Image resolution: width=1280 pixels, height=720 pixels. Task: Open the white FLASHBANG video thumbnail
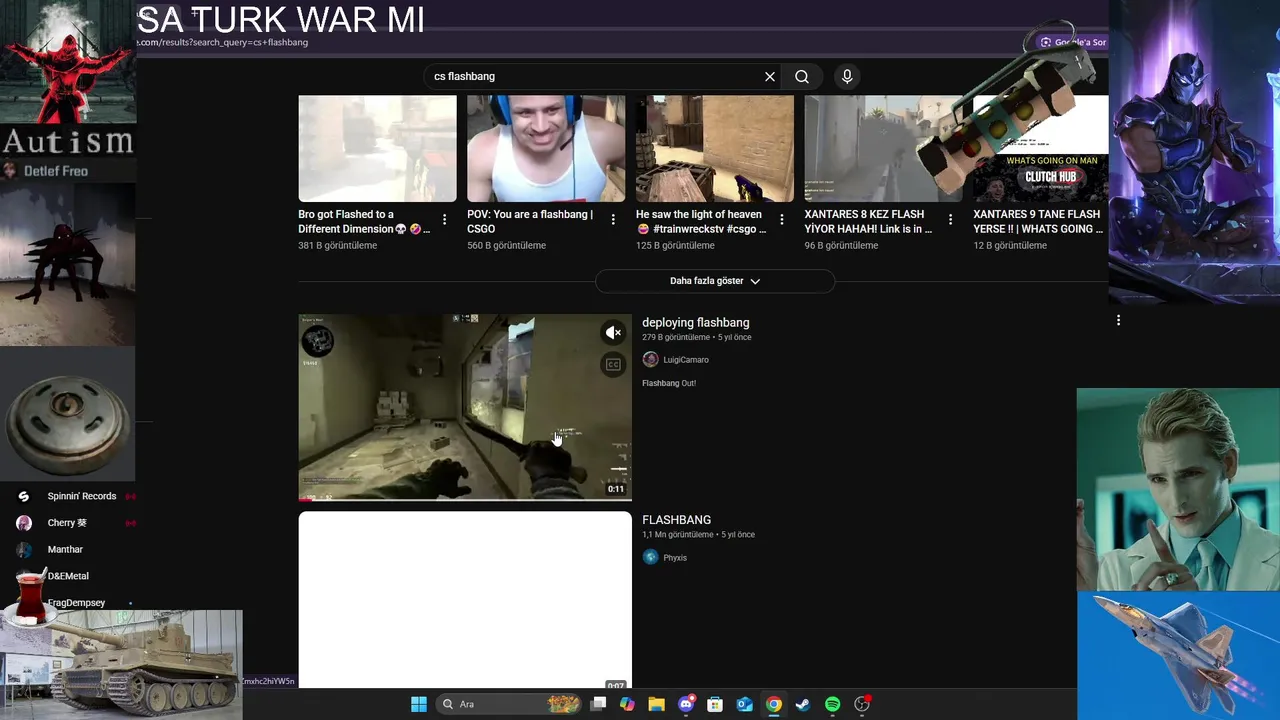[x=465, y=600]
